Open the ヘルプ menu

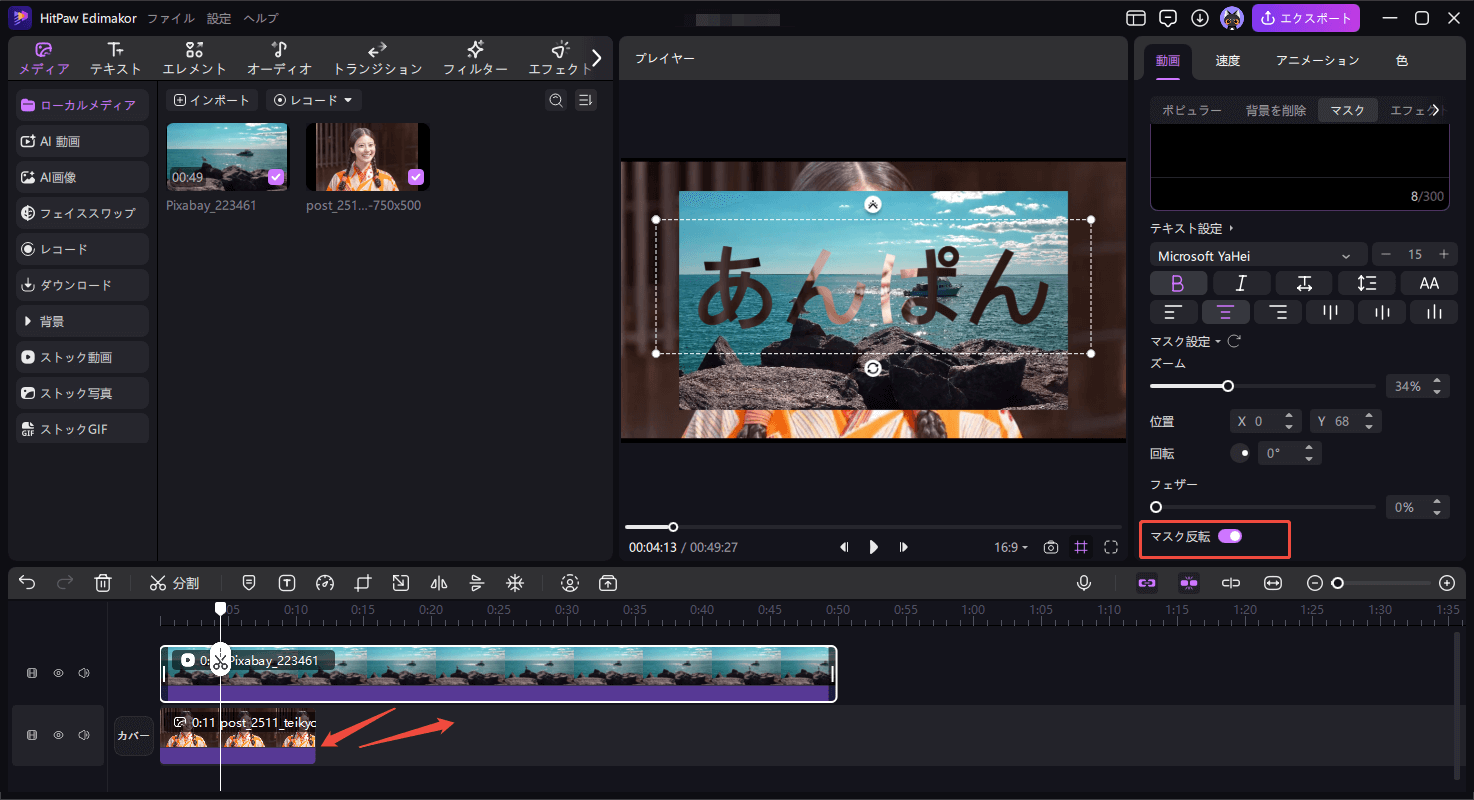point(261,18)
